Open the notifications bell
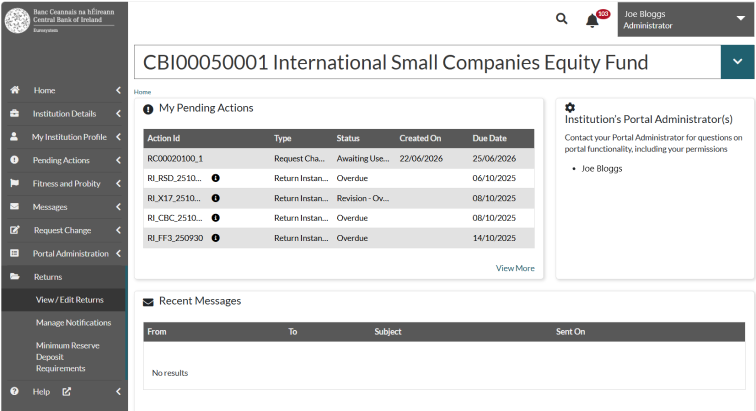Screen dimensions: 756x411 592,21
